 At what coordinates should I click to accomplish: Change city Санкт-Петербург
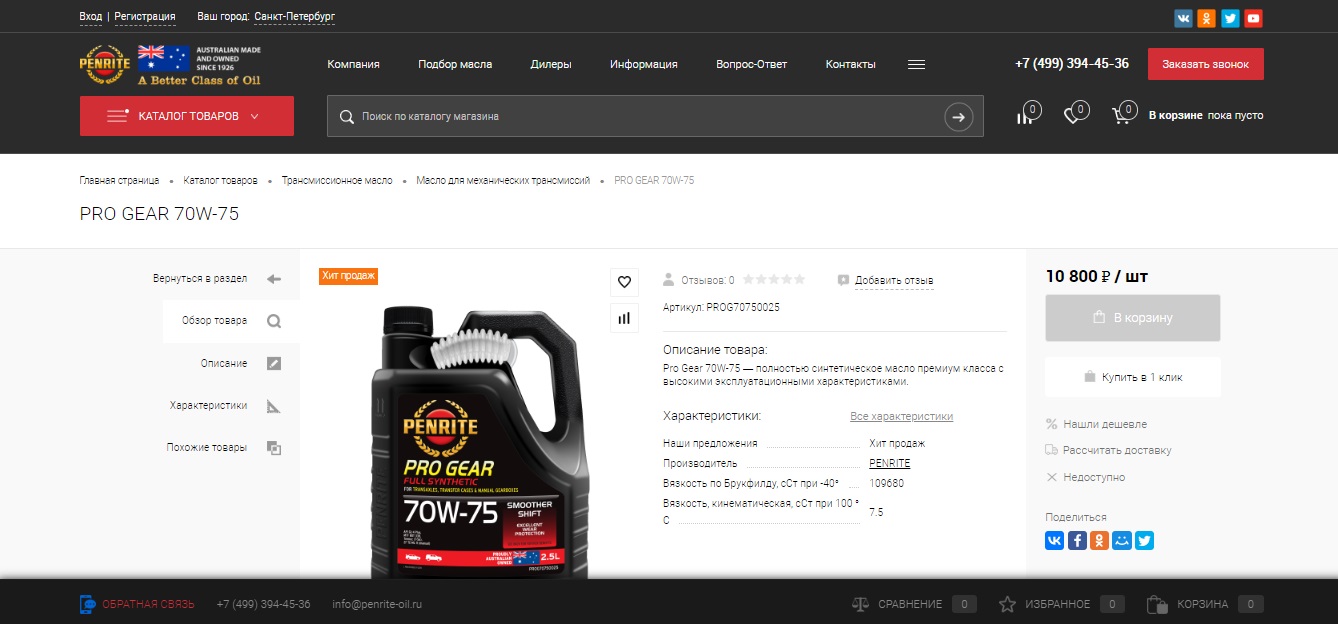[295, 17]
